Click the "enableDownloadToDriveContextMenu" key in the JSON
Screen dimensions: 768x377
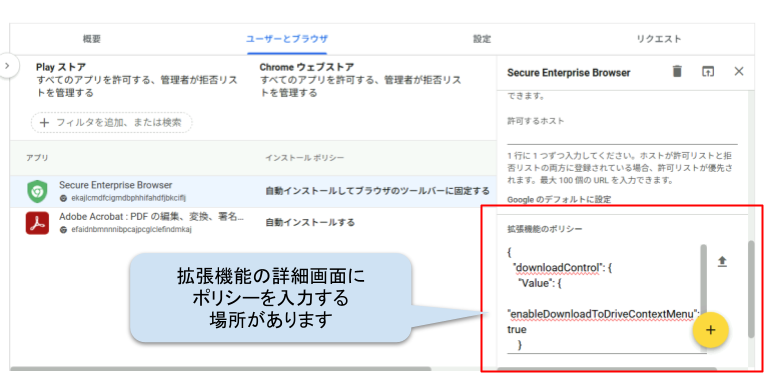601,313
